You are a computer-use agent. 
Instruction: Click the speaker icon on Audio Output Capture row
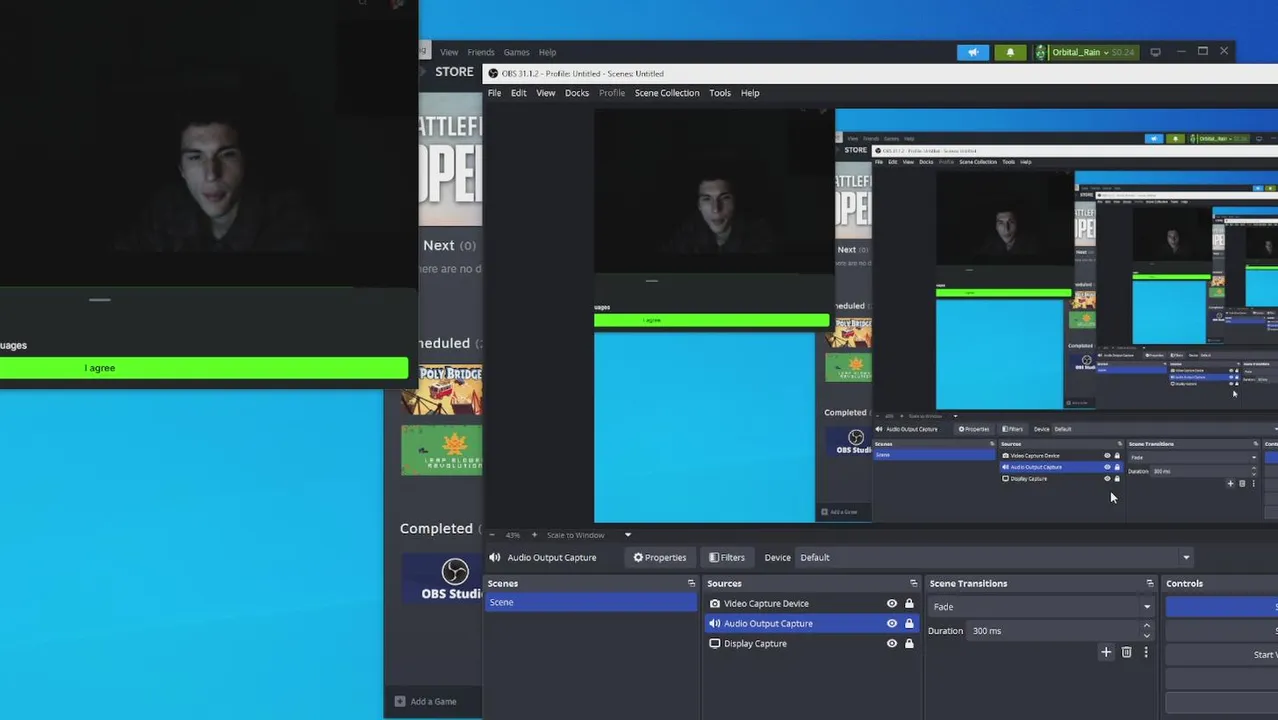tap(715, 624)
